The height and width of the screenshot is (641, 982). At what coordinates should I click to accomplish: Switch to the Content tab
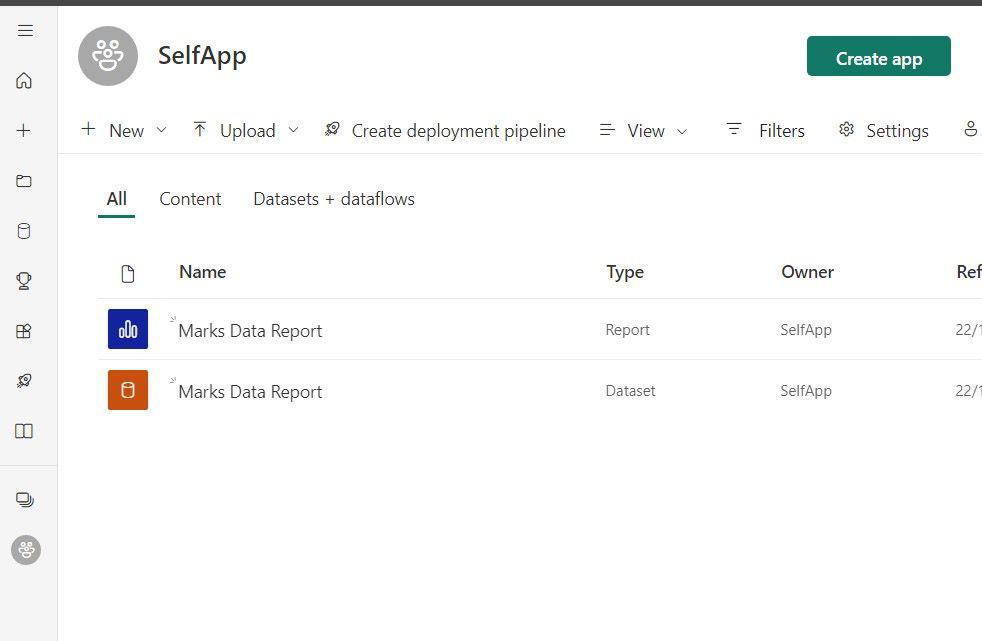(x=190, y=199)
